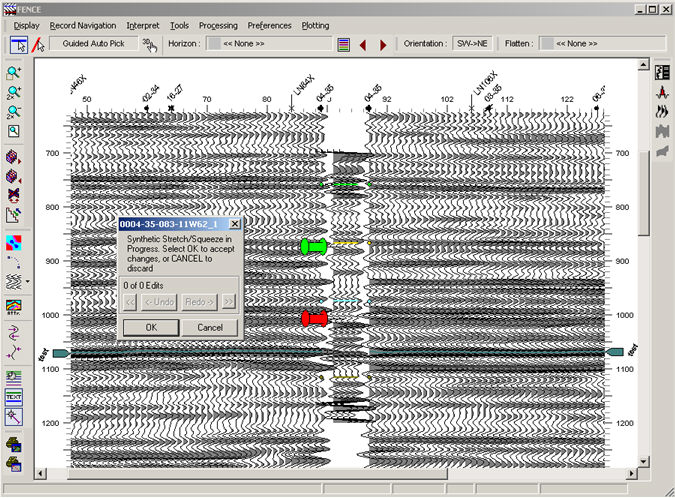The image size is (675, 498).
Task: Select the wiggle trace display icon
Action: (x=14, y=281)
